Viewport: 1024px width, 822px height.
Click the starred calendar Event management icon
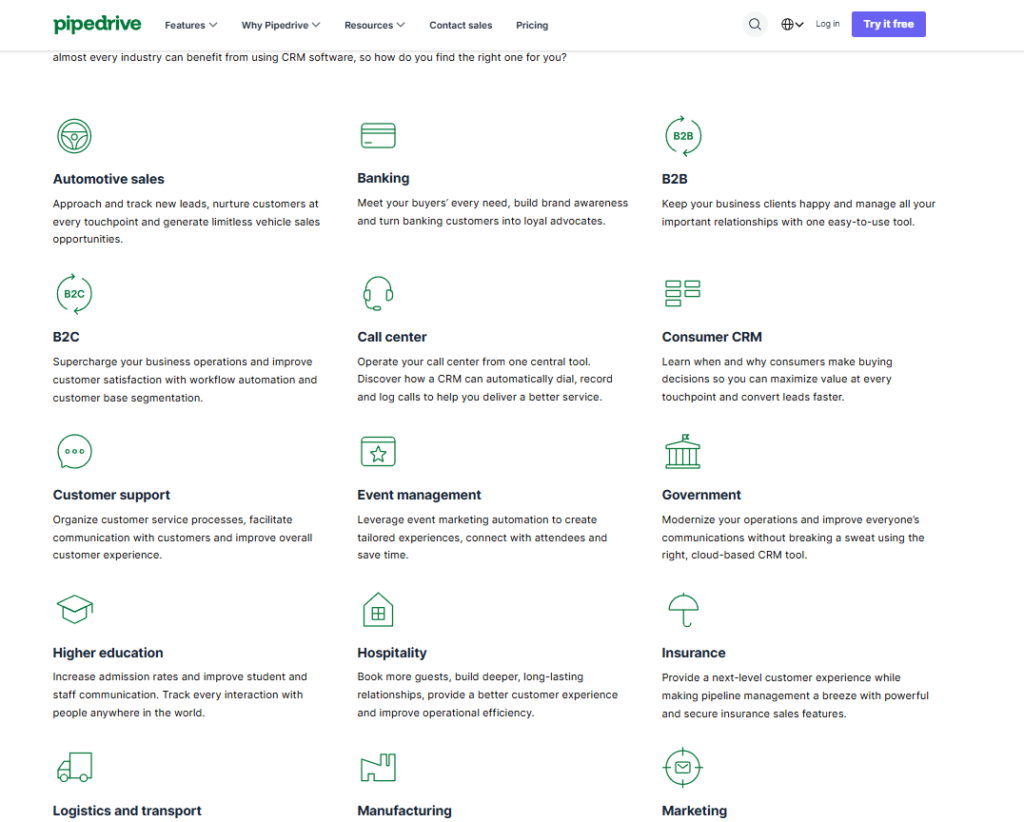coord(378,451)
